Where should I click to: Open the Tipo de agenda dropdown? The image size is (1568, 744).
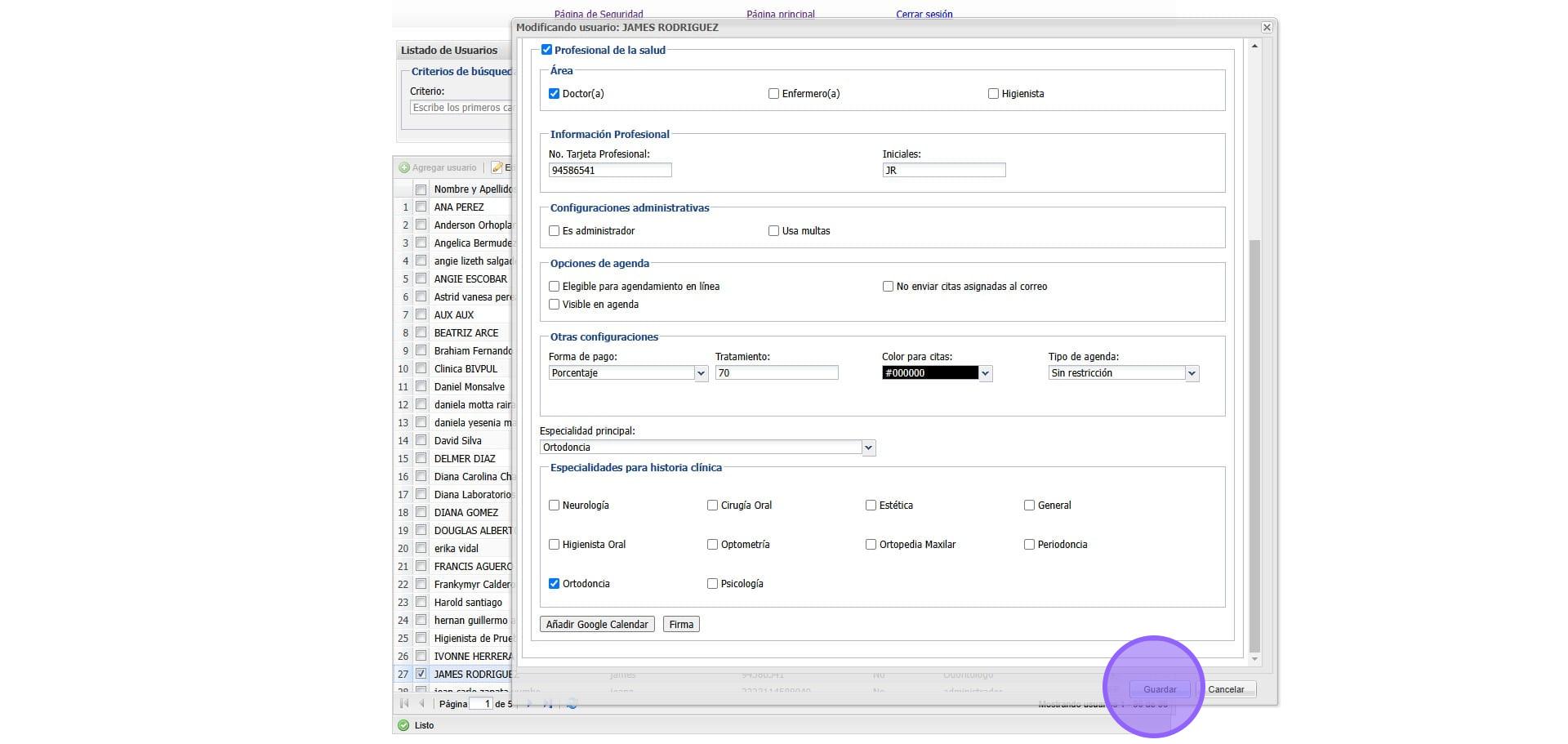pyautogui.click(x=1192, y=373)
